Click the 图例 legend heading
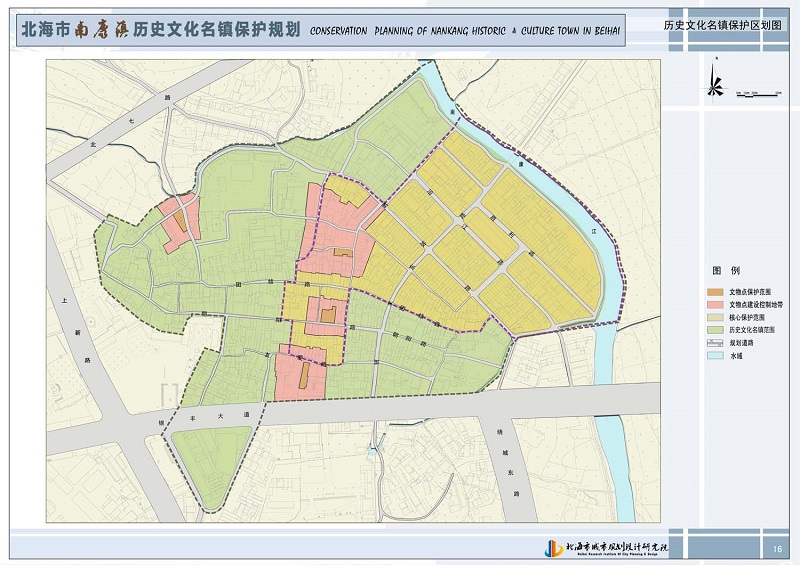Image resolution: width=800 pixels, height=565 pixels. [x=725, y=271]
